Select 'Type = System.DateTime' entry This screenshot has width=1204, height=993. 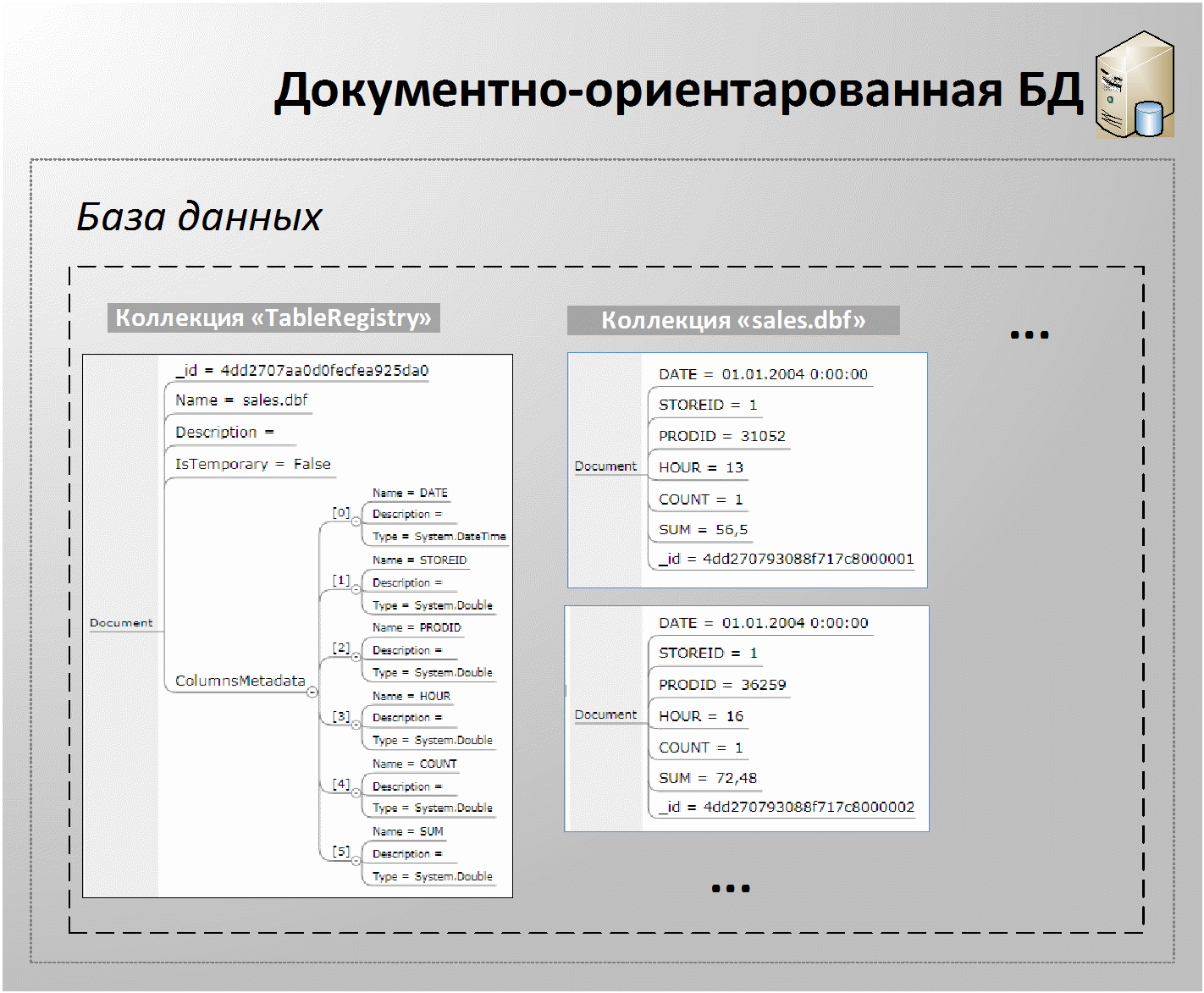point(439,537)
